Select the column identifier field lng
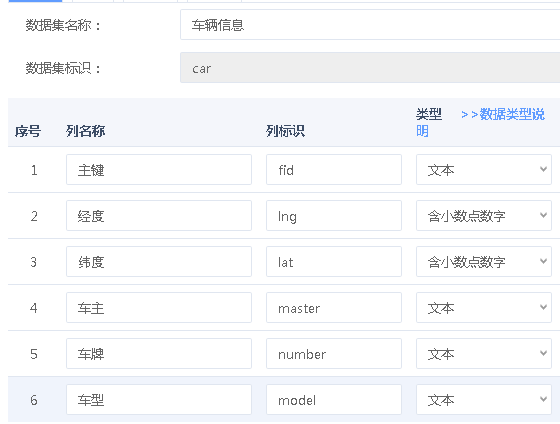The height and width of the screenshot is (424, 560). click(x=334, y=215)
